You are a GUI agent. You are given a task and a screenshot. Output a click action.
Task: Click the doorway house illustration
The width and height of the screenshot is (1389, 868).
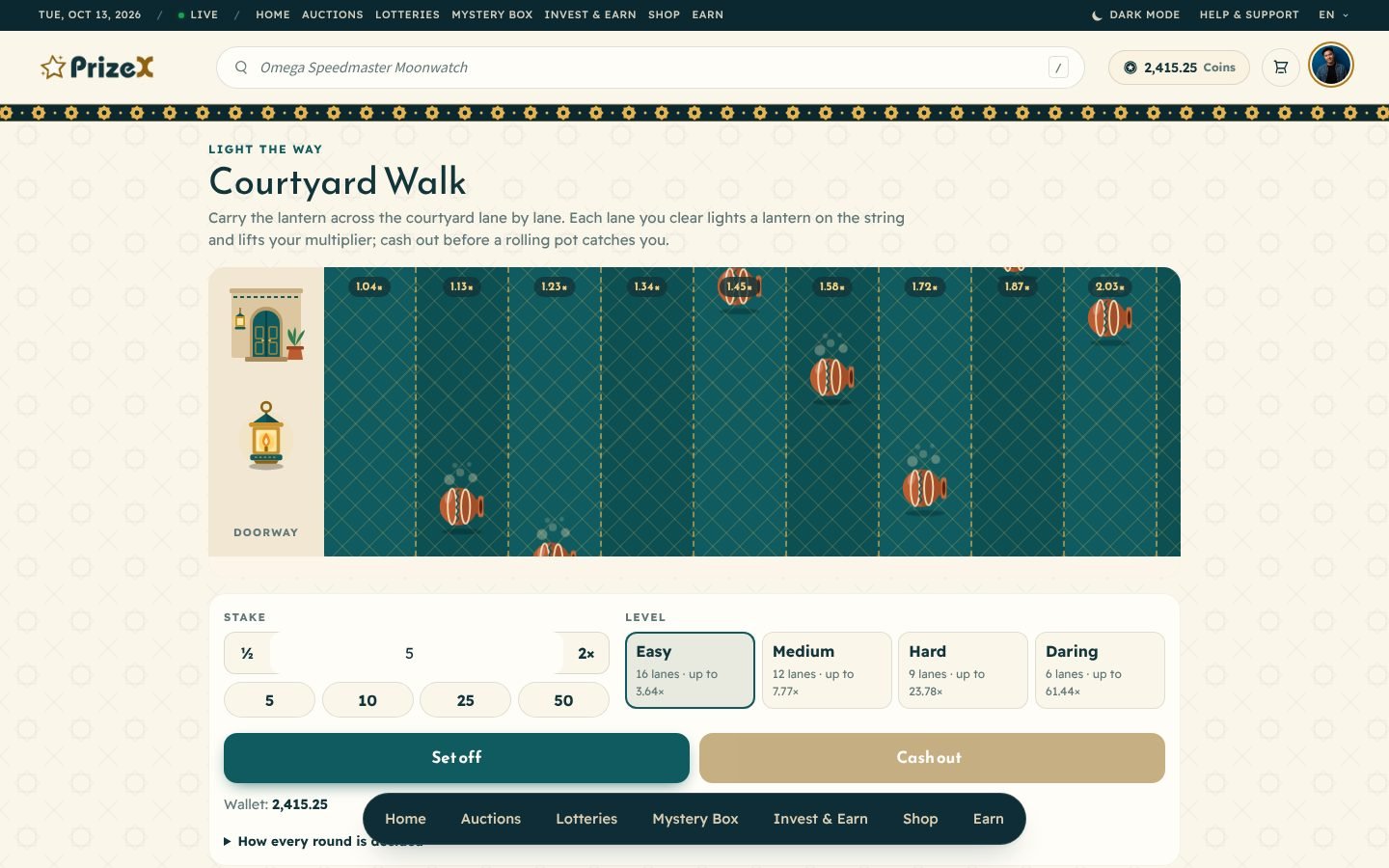[267, 325]
